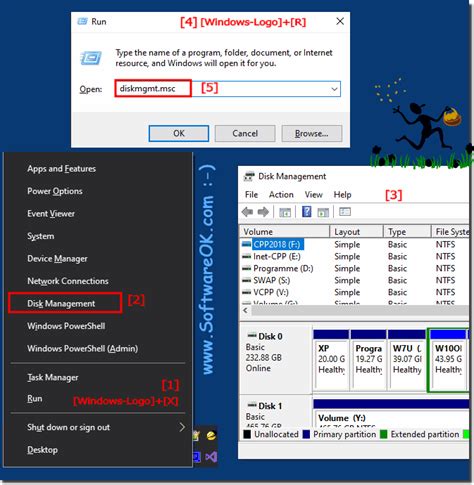Click the Forward arrow in Disk Management toolbar
The width and height of the screenshot is (474, 485).
click(263, 212)
